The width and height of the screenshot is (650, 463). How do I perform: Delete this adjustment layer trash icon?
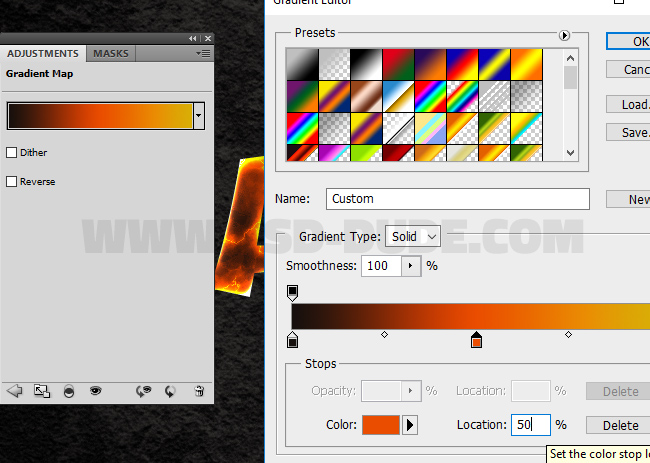click(199, 391)
